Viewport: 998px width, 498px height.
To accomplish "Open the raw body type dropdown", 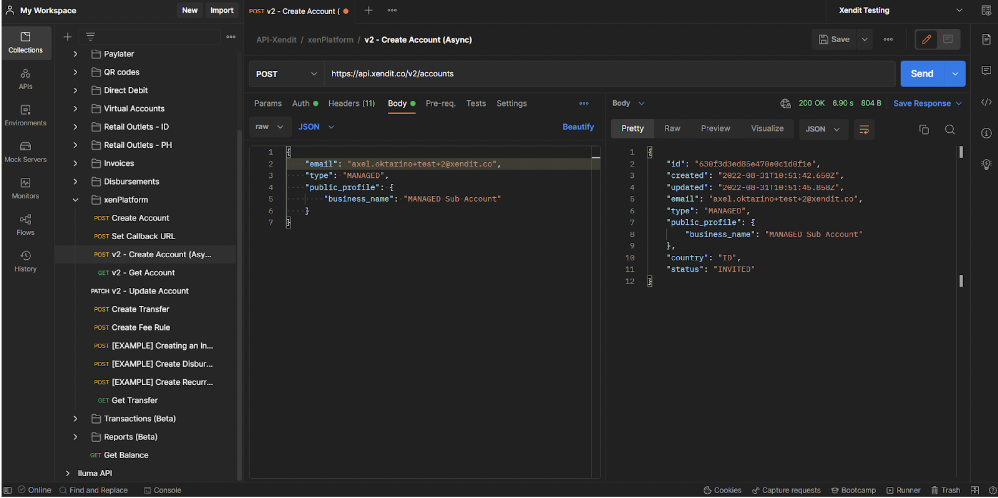I will [x=270, y=127].
